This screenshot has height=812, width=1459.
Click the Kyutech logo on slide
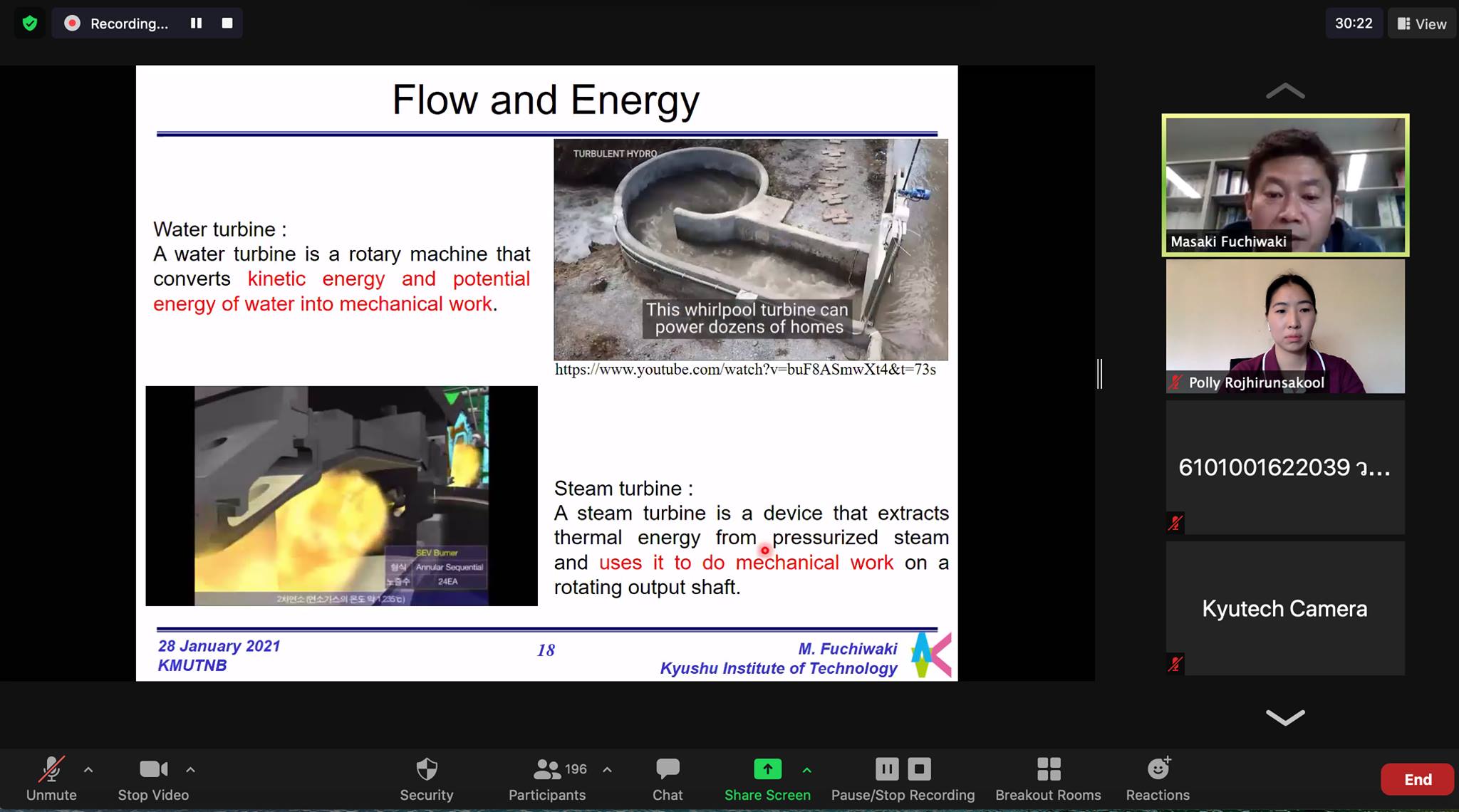pos(931,655)
